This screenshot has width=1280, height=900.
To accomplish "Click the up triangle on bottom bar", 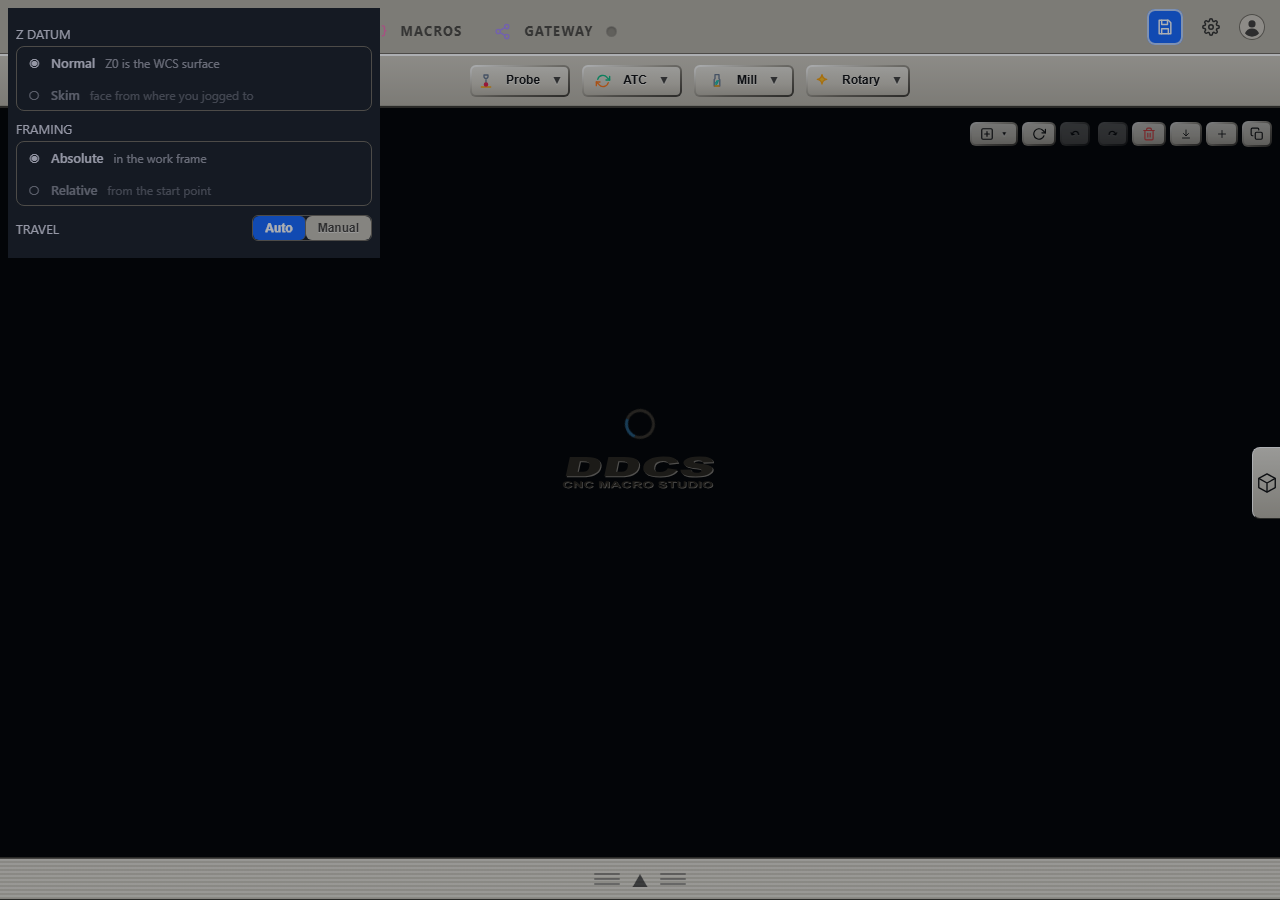I will (x=640, y=880).
